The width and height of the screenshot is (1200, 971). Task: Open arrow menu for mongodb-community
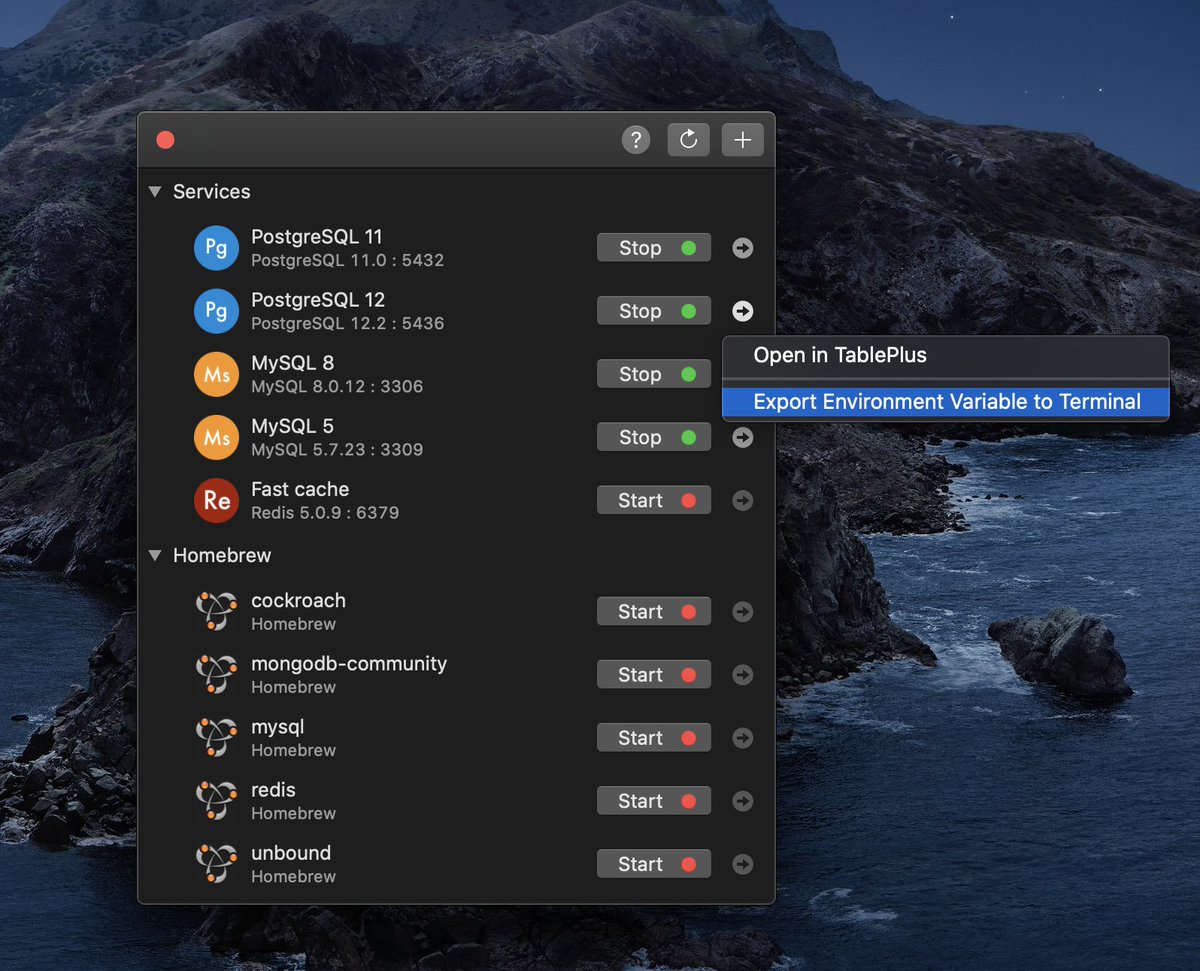coord(742,674)
